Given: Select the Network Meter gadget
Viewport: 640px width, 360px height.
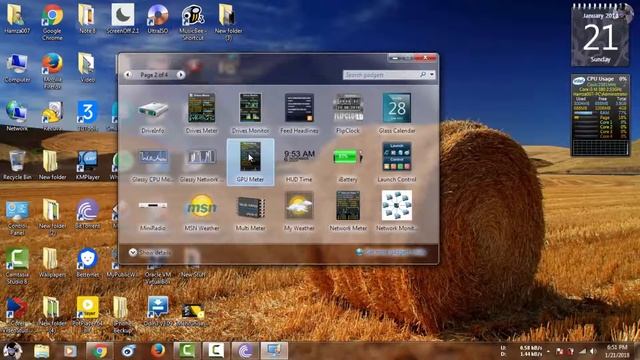Looking at the screenshot, I should coord(348,211).
